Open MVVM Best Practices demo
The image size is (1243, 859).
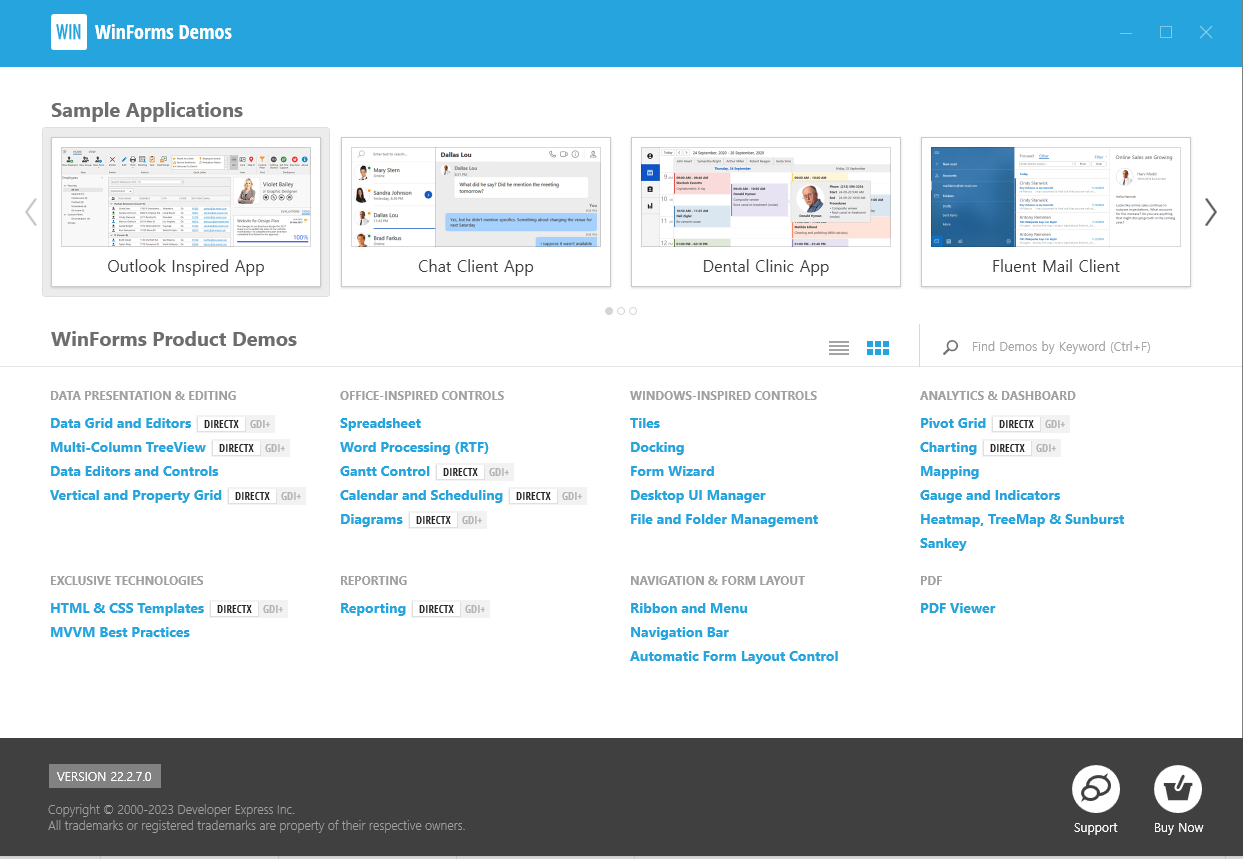pyautogui.click(x=120, y=632)
